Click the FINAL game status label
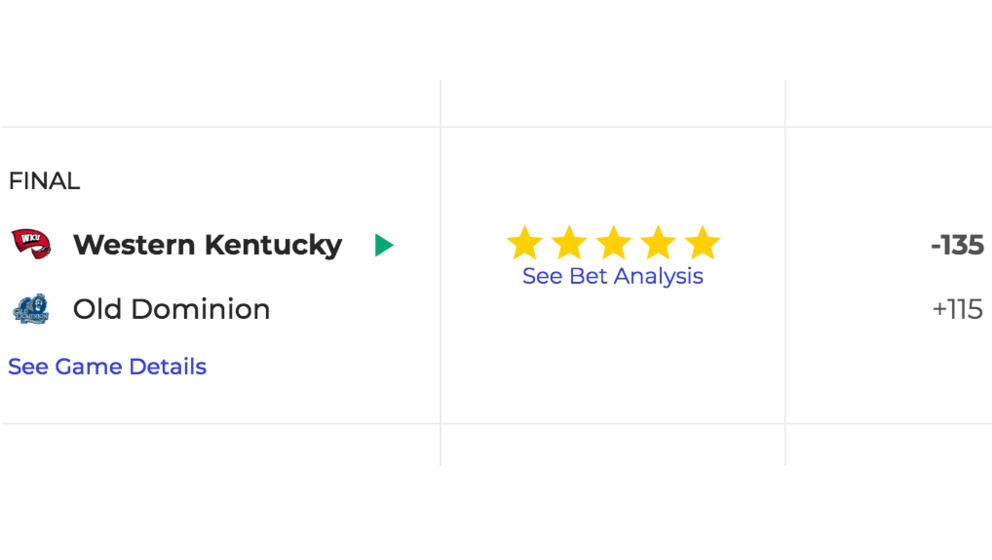This screenshot has height=560, width=992. [44, 181]
